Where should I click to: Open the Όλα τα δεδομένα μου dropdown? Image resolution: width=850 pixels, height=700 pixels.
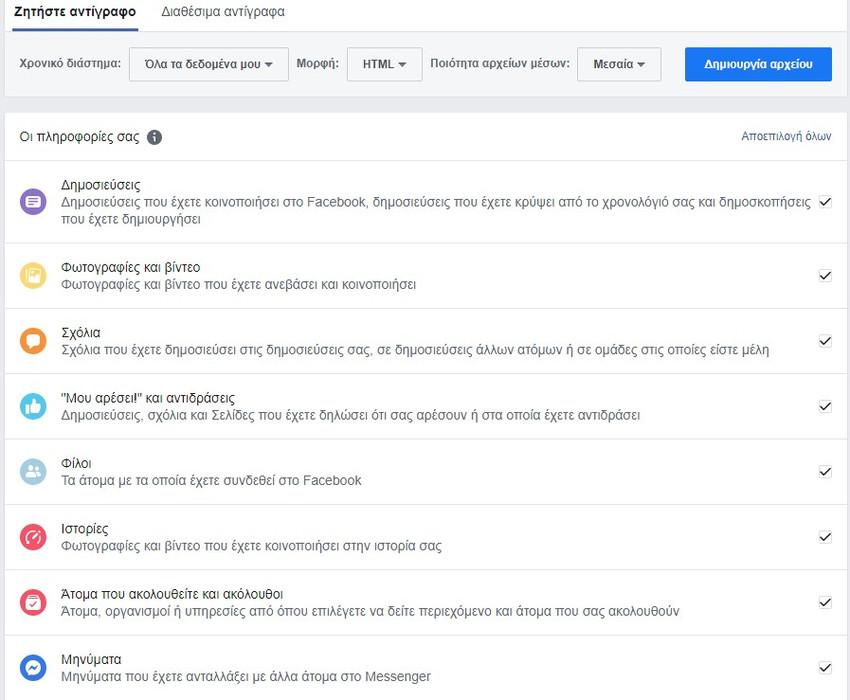209,64
